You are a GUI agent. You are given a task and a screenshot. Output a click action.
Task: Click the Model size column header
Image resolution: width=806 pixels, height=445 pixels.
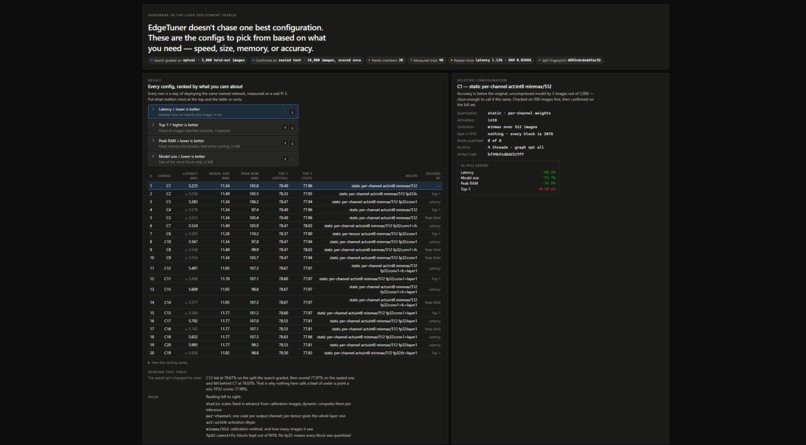pyautogui.click(x=219, y=176)
